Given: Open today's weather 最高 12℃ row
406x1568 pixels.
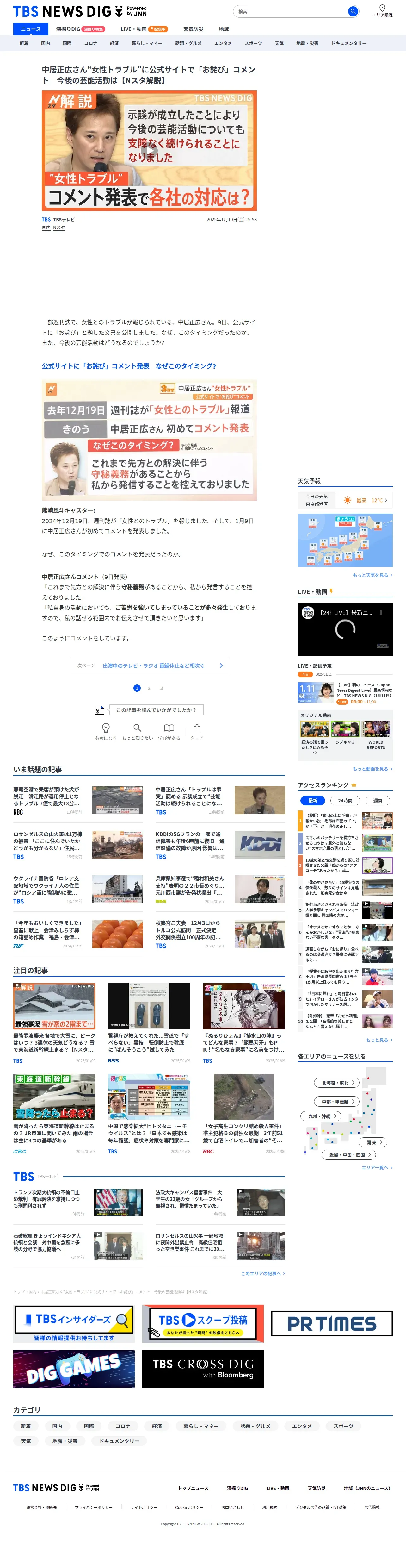Looking at the screenshot, I should pyautogui.click(x=345, y=500).
